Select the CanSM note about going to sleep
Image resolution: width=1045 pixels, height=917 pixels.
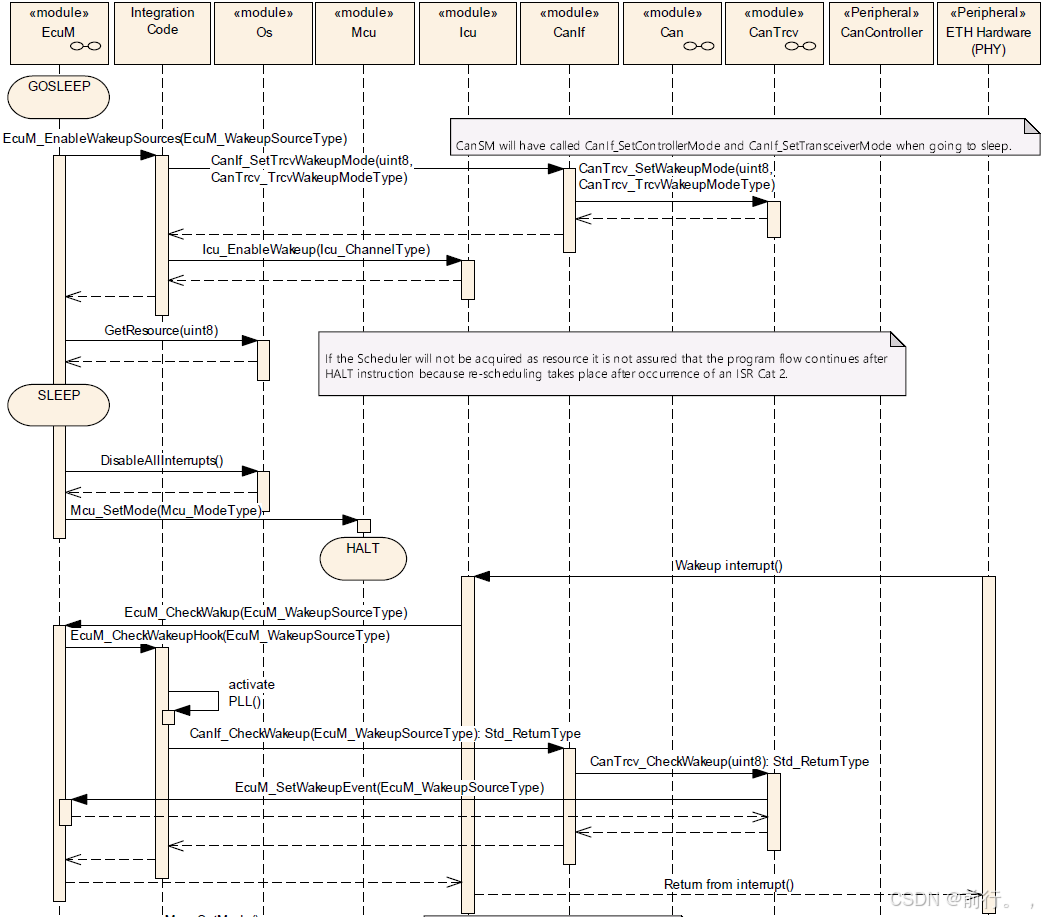tap(745, 137)
